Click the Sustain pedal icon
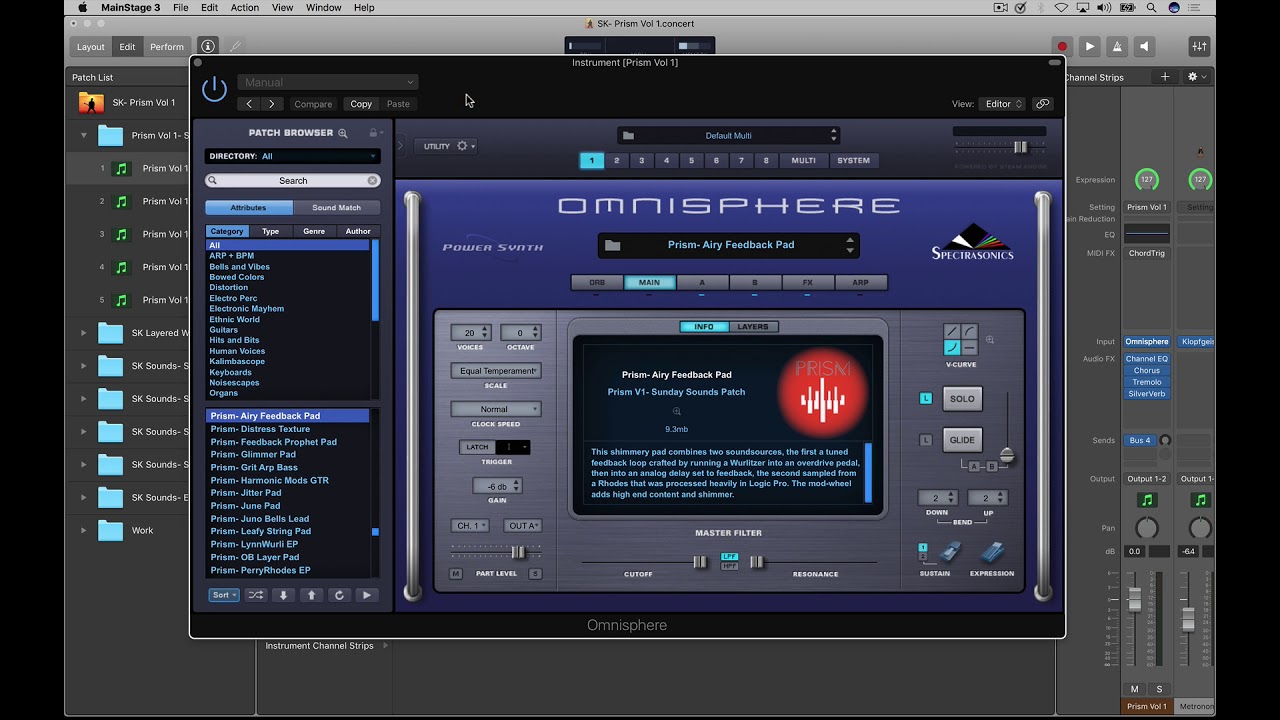Image resolution: width=1280 pixels, height=720 pixels. pyautogui.click(x=951, y=551)
